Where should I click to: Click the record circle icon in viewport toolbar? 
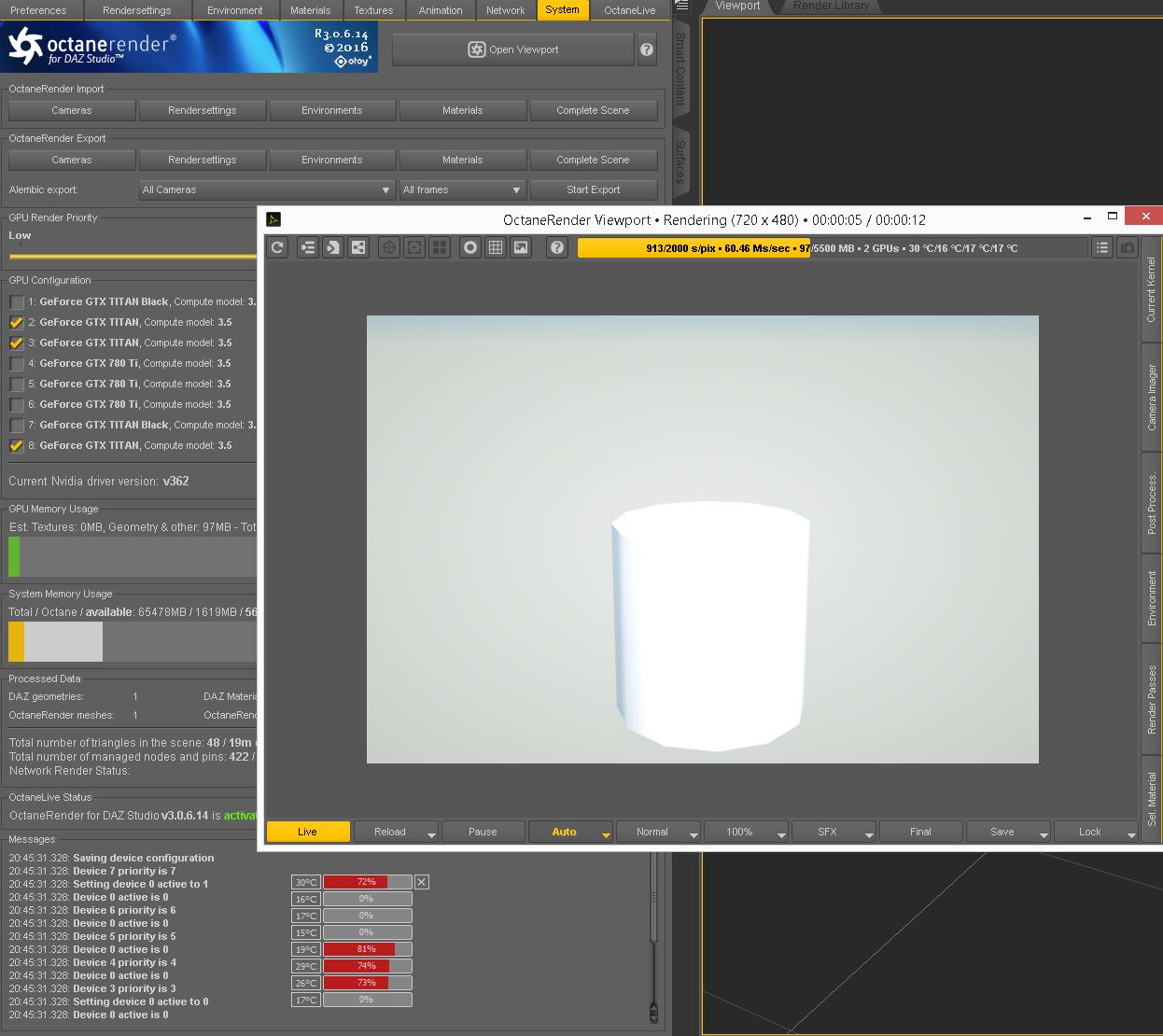(470, 247)
